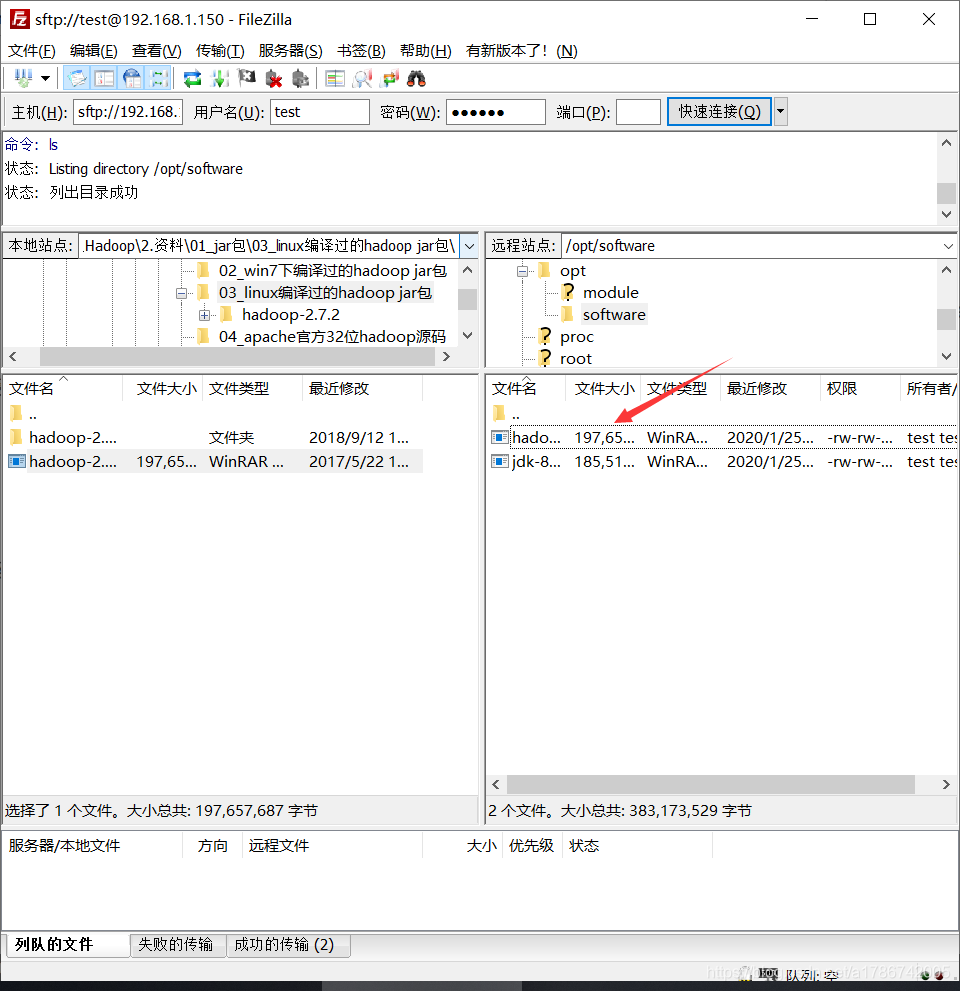
Task: Click the host input field
Action: coord(128,112)
